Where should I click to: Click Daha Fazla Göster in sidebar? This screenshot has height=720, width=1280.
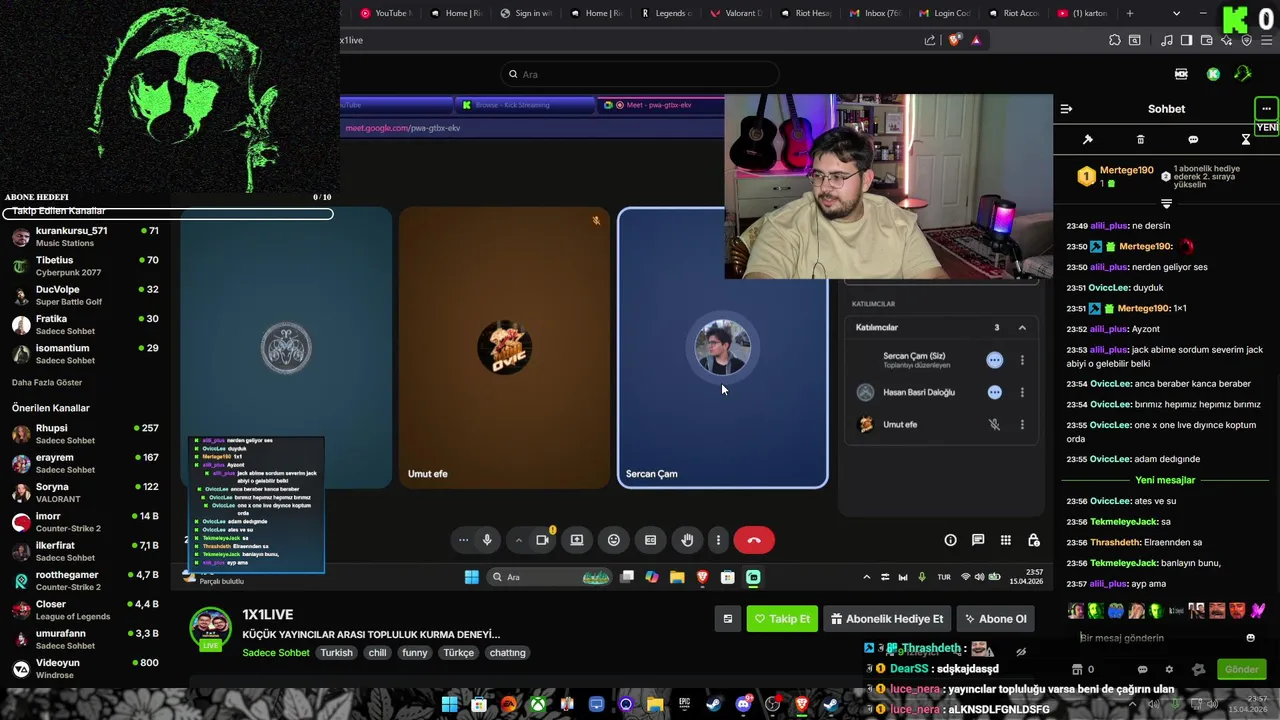(x=47, y=383)
